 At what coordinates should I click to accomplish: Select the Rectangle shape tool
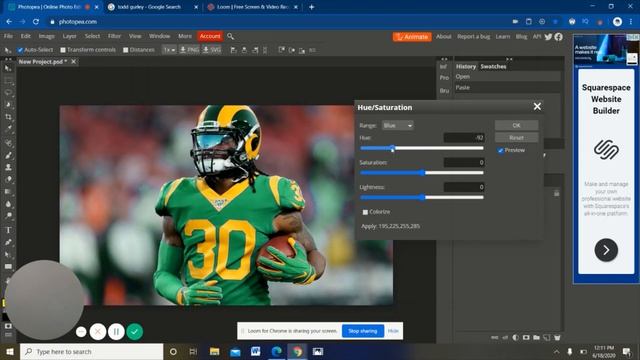pyautogui.click(x=8, y=267)
